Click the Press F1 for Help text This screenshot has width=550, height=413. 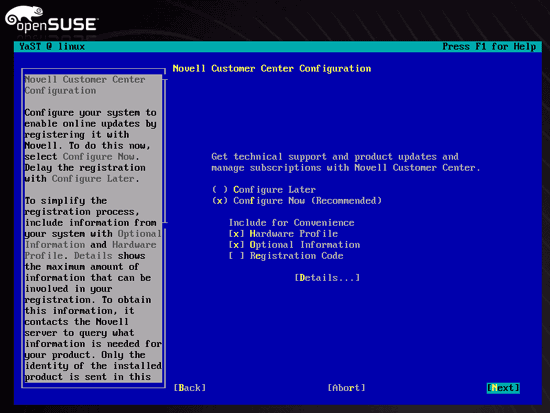[x=489, y=47]
